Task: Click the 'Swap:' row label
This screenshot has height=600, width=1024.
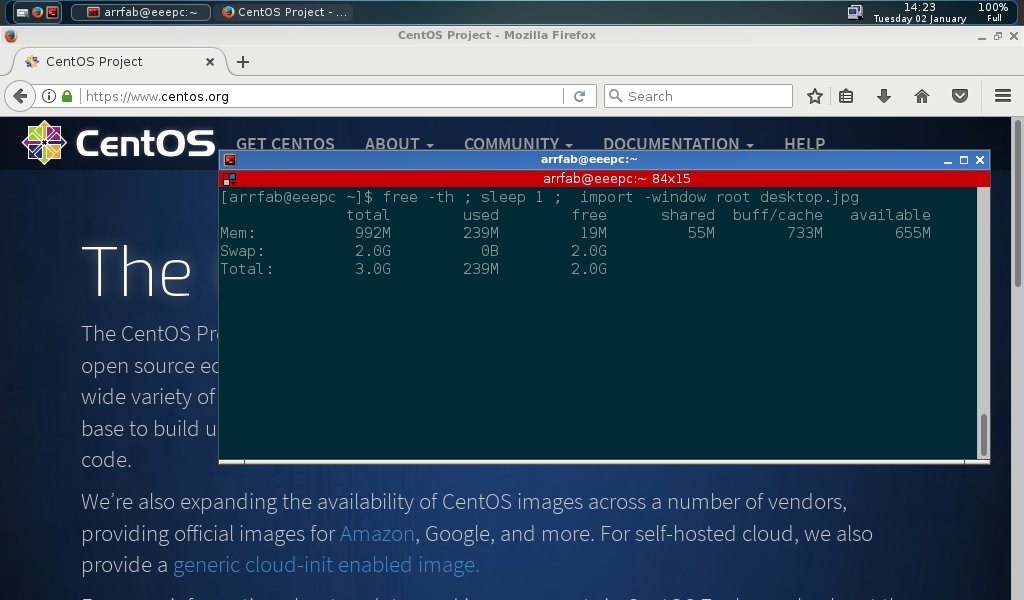Action: (242, 251)
